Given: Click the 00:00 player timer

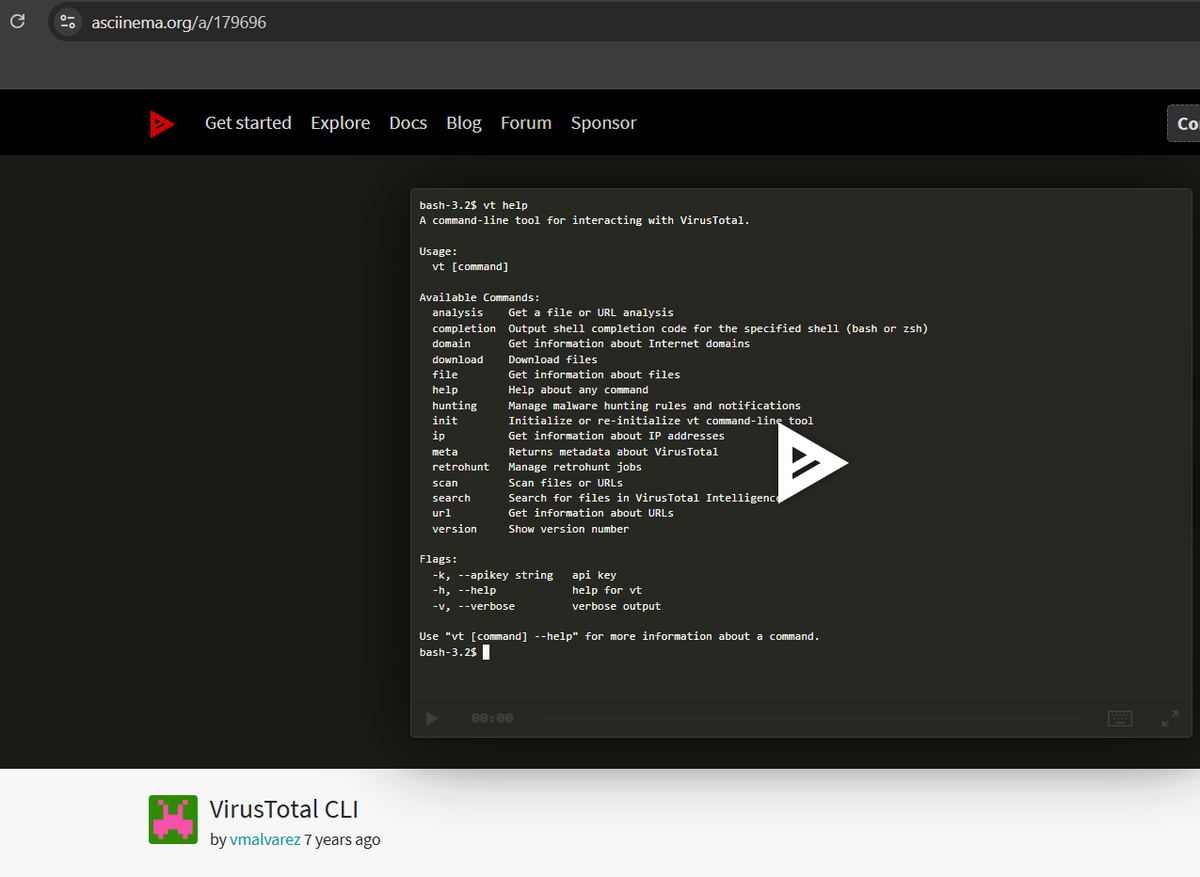Looking at the screenshot, I should click(492, 718).
